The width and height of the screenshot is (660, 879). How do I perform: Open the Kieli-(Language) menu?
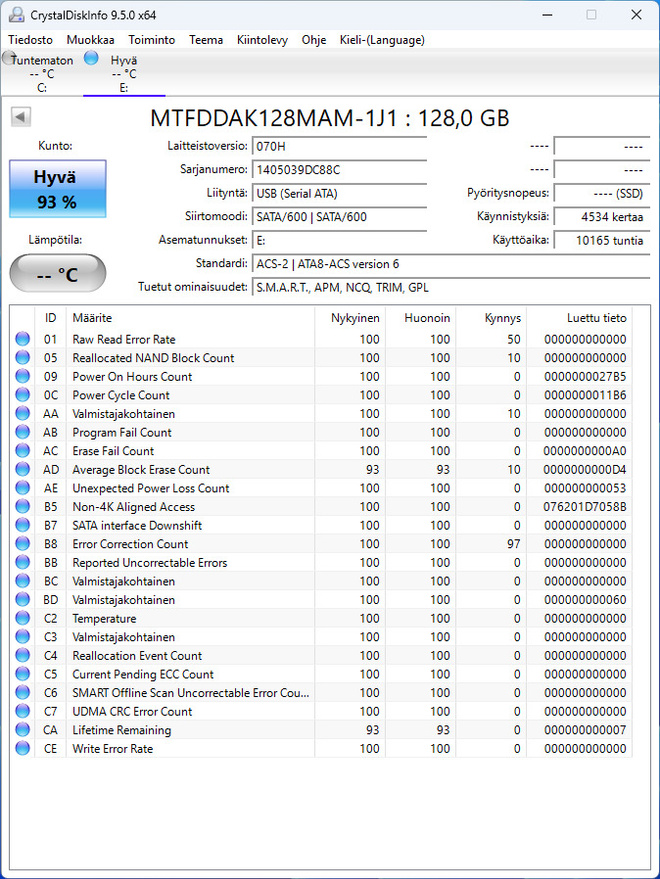(x=382, y=40)
